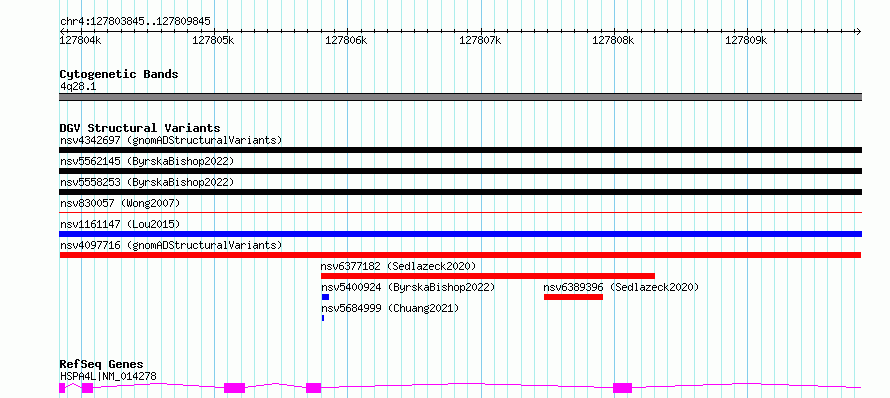Viewport: 890px width, 398px height.
Task: Click the nsv6377182 Sedlazeck2020 label
Action: point(398,266)
